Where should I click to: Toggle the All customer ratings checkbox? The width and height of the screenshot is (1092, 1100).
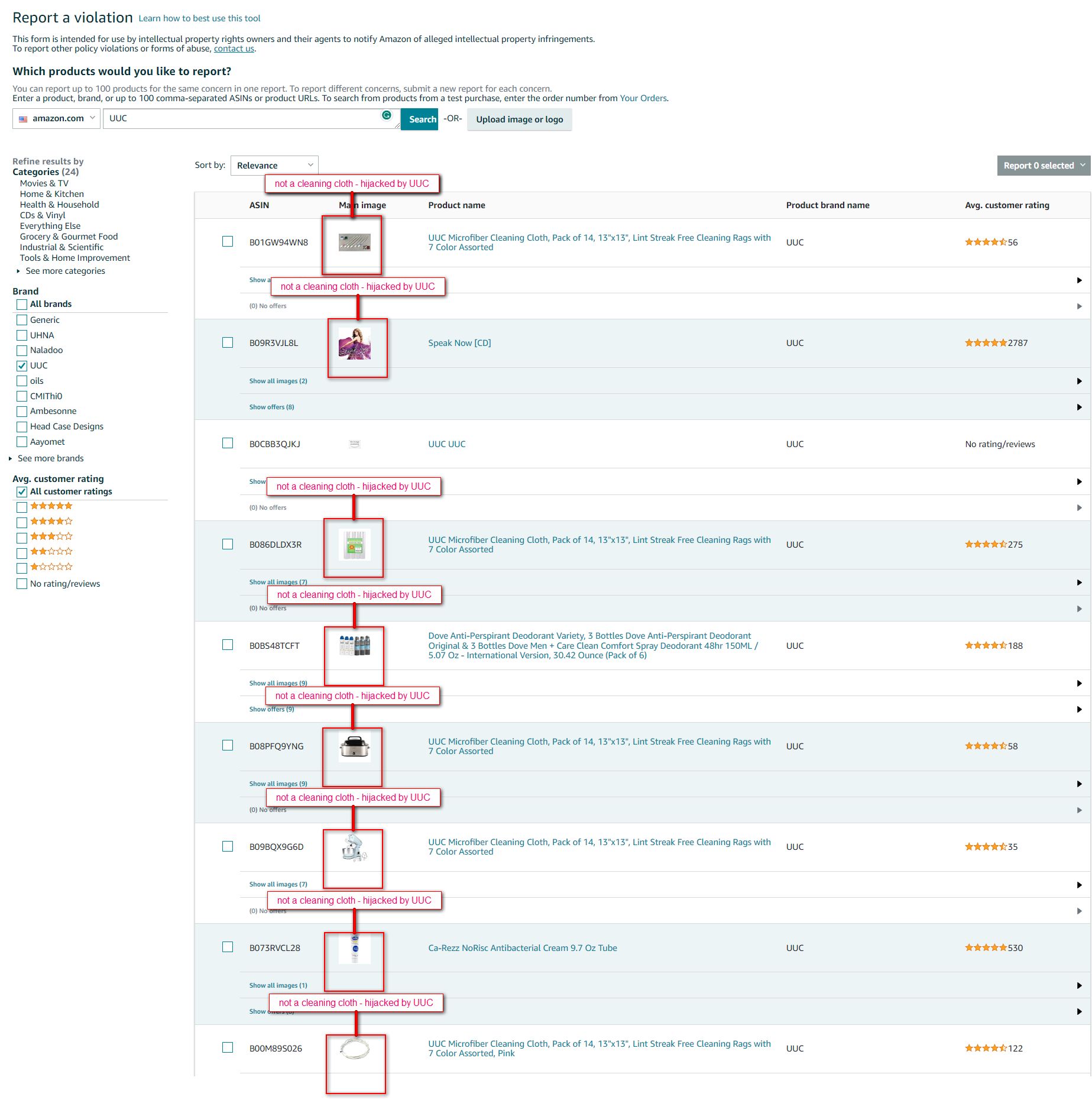pos(22,492)
